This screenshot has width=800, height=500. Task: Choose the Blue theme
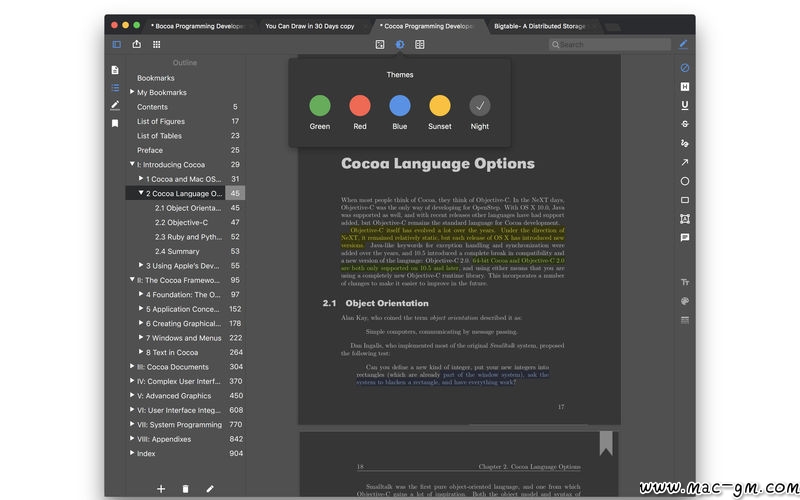pyautogui.click(x=399, y=106)
